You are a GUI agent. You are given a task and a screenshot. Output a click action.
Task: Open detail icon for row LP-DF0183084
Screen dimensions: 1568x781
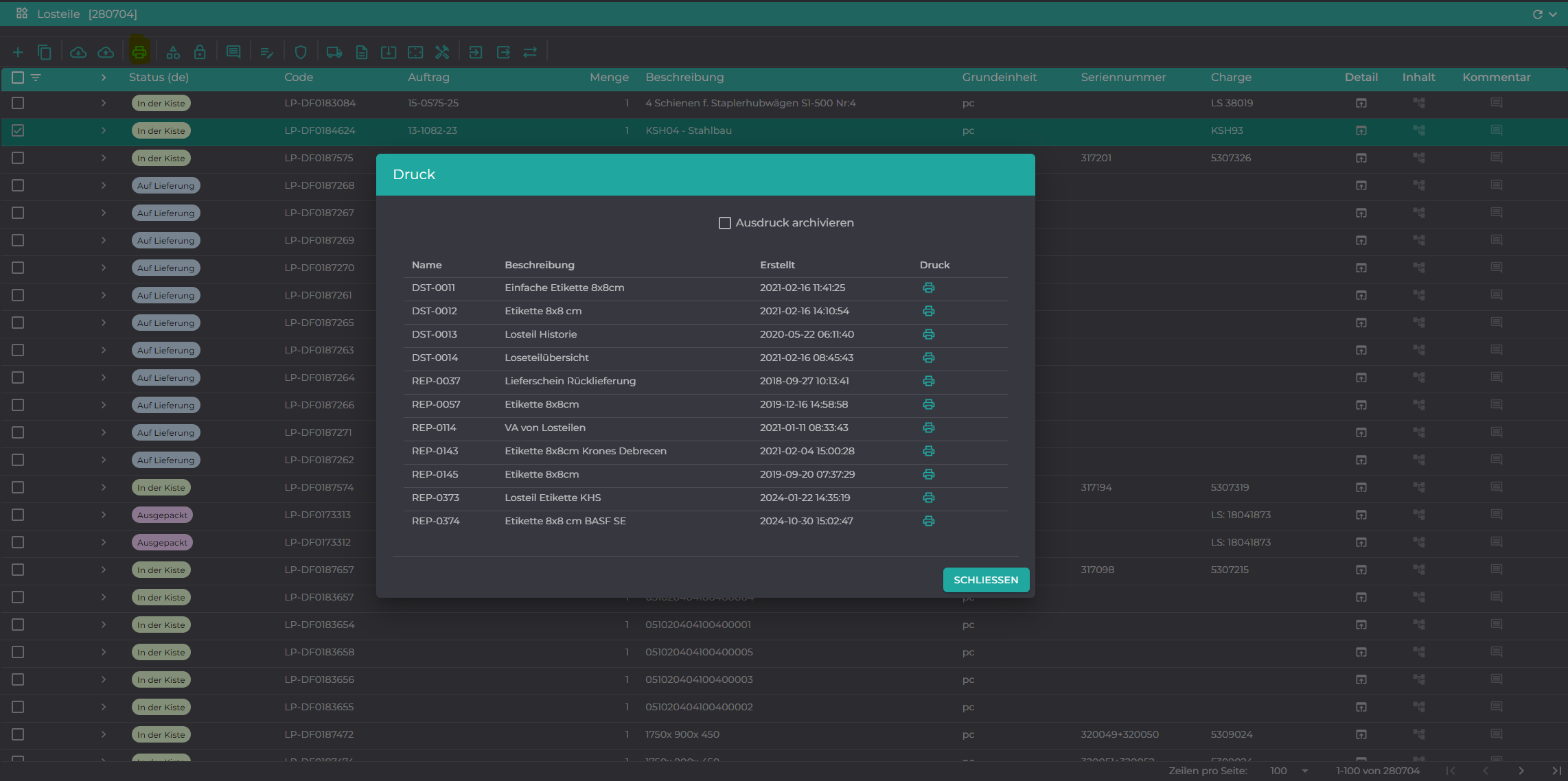[1361, 103]
